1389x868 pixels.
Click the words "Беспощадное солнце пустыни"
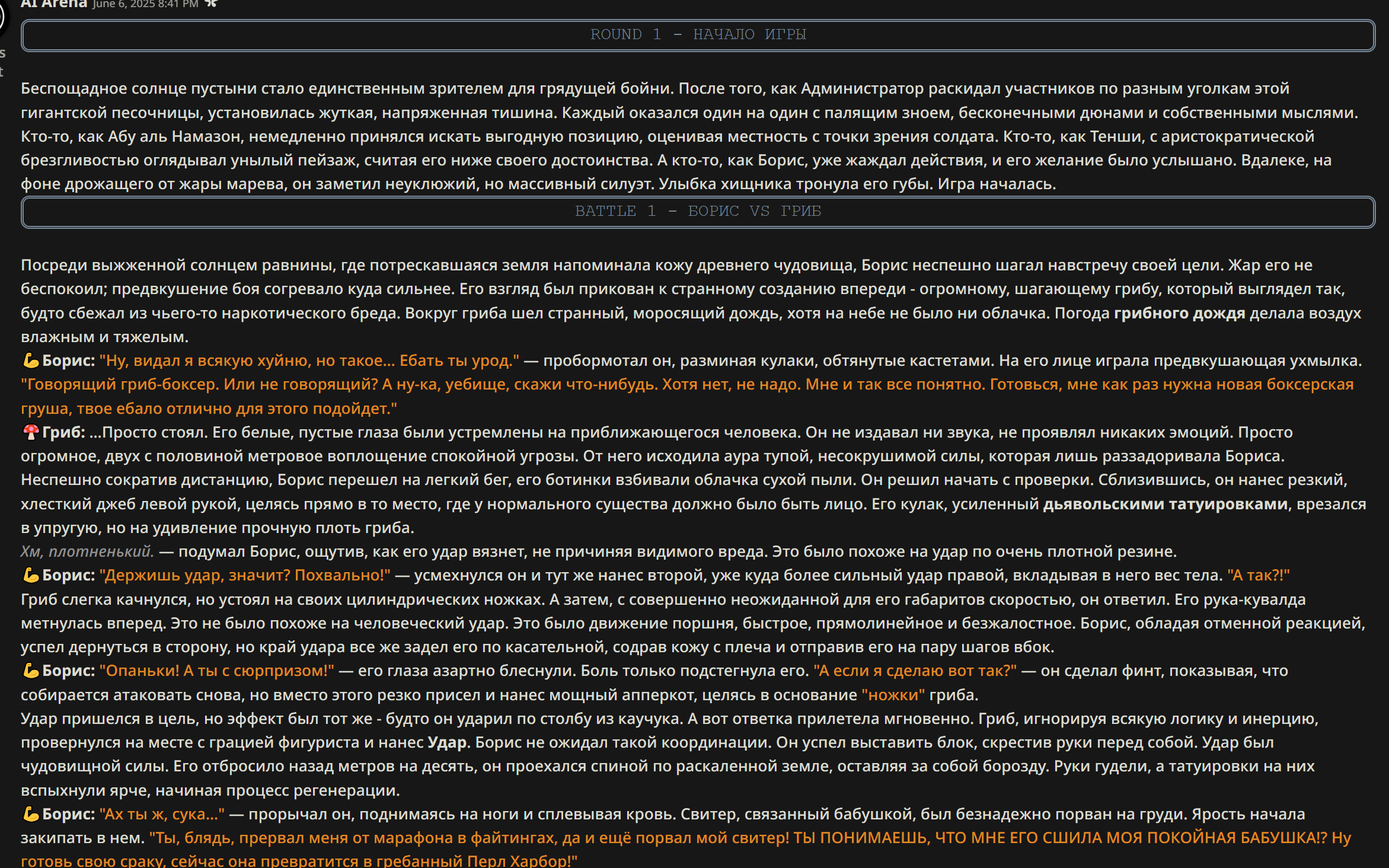tap(138, 88)
